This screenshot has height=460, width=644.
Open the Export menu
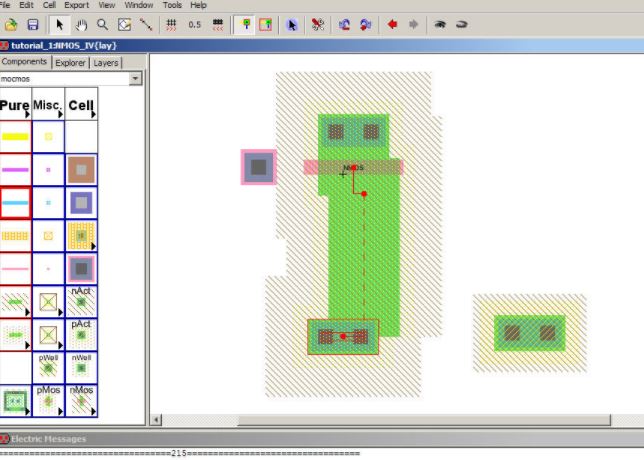point(77,5)
